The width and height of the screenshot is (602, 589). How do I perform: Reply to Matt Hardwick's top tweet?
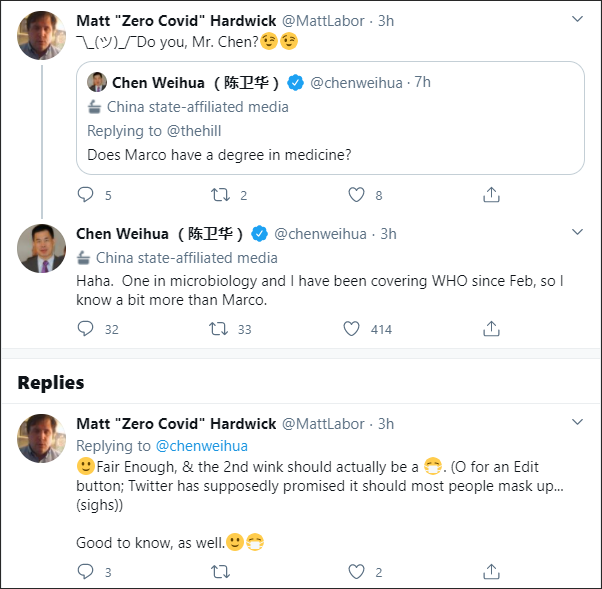click(x=86, y=195)
